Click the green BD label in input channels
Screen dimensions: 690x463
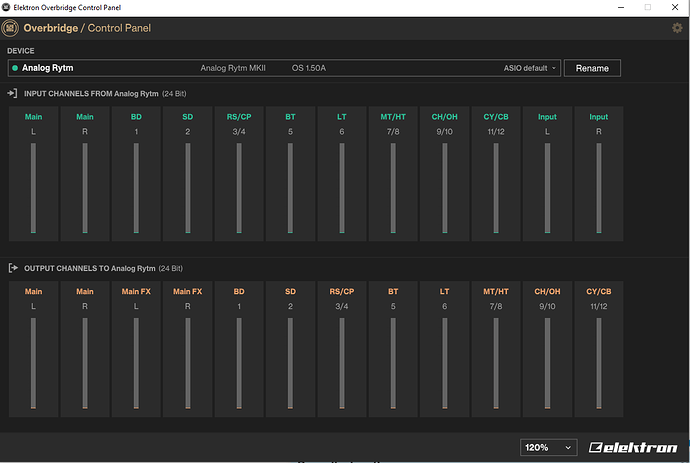pos(136,117)
